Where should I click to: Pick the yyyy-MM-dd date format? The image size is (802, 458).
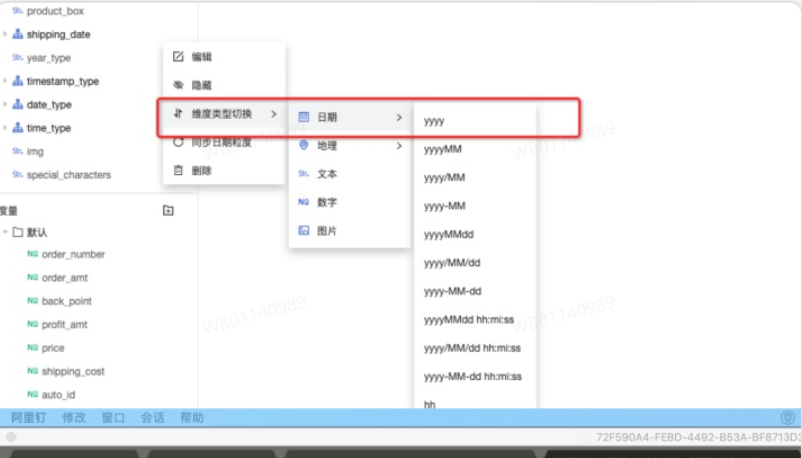point(452,292)
